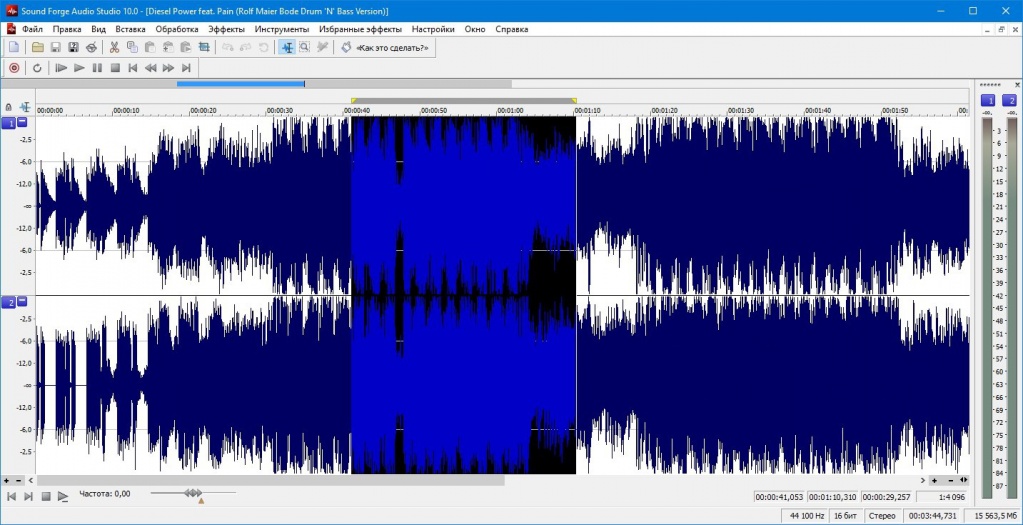The image size is (1023, 525).
Task: Click the left scroll arrow under the waveform
Action: pyautogui.click(x=30, y=480)
